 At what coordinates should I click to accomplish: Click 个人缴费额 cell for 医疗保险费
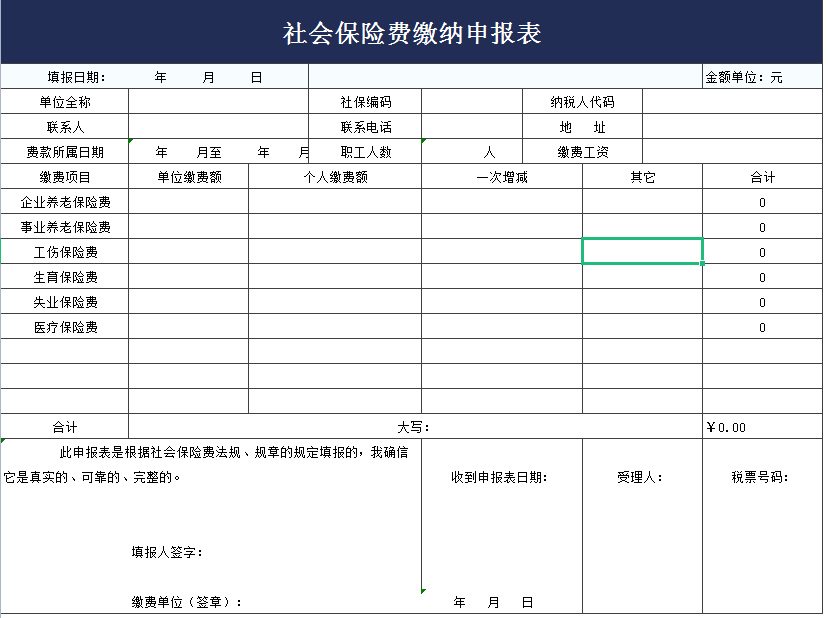coord(334,327)
